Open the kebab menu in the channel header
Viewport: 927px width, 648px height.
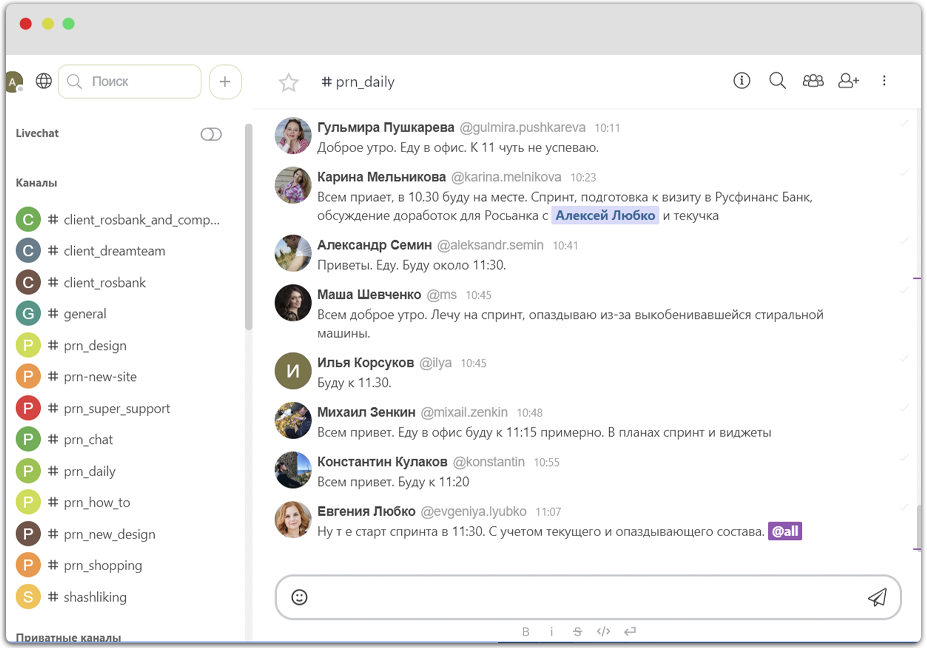[x=884, y=80]
